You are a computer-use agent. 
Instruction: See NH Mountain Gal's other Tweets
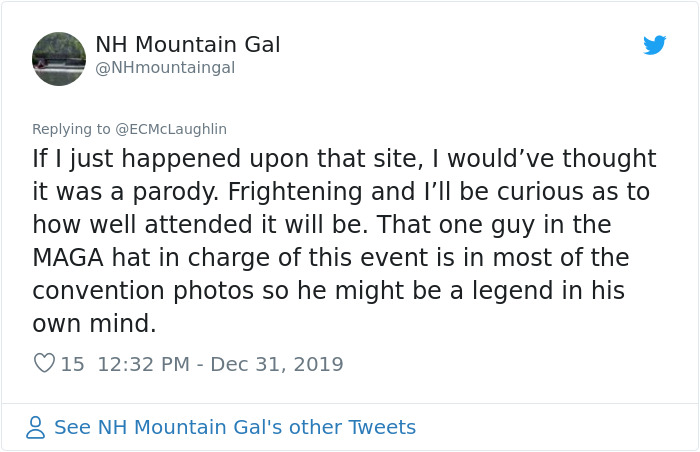(x=234, y=428)
